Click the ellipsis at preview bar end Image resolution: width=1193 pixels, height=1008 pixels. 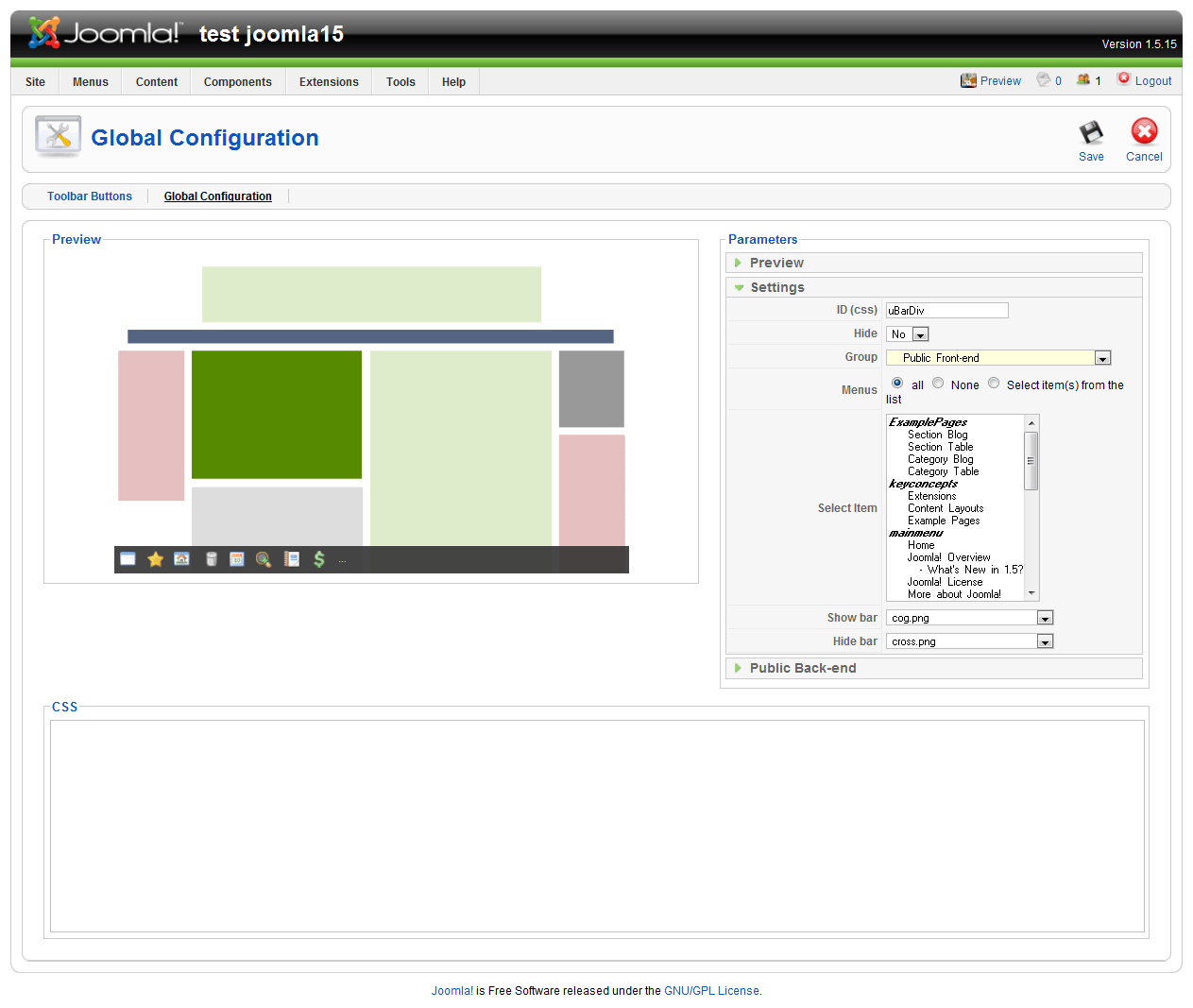click(342, 561)
